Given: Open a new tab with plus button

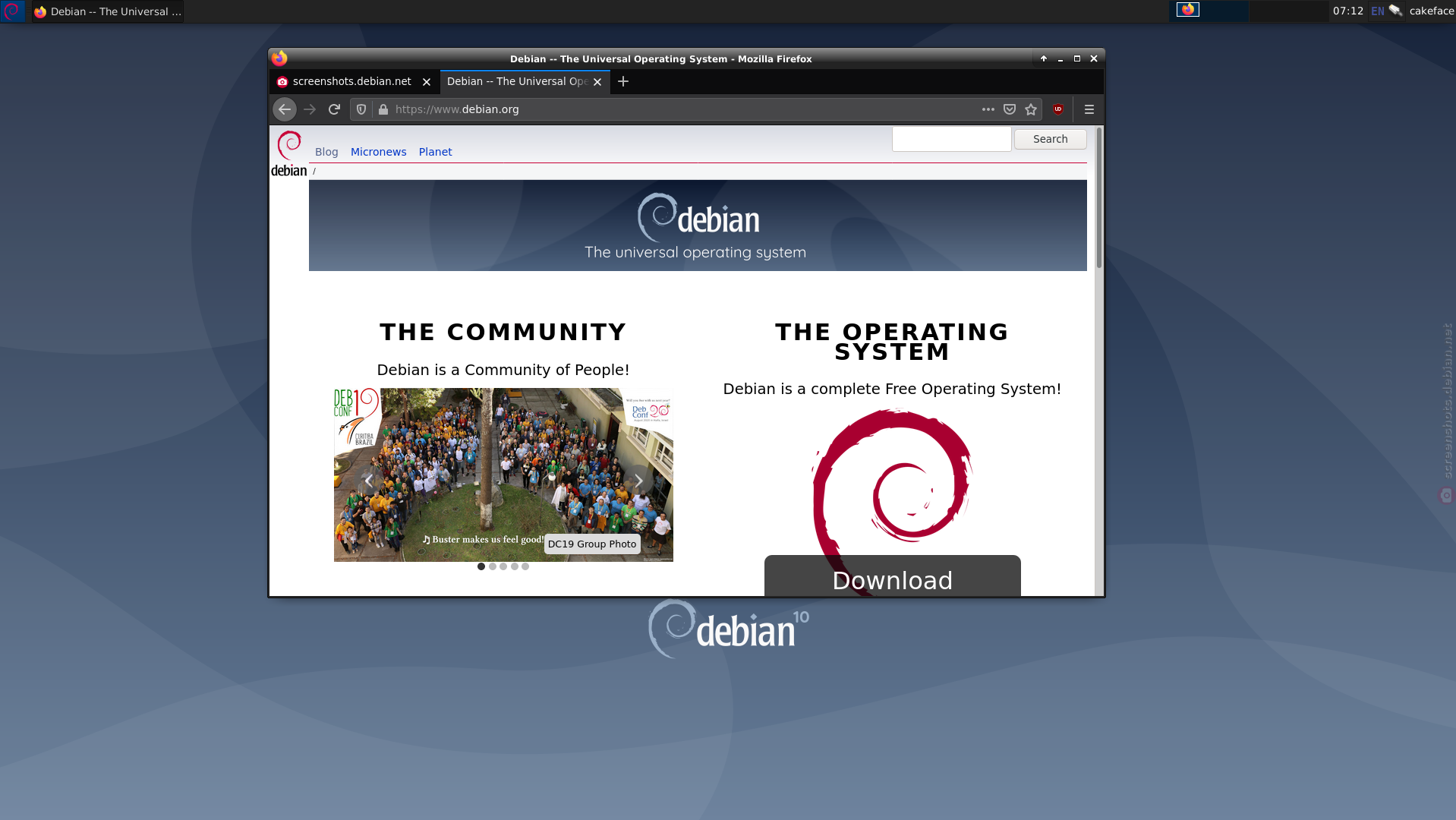Looking at the screenshot, I should pos(623,81).
